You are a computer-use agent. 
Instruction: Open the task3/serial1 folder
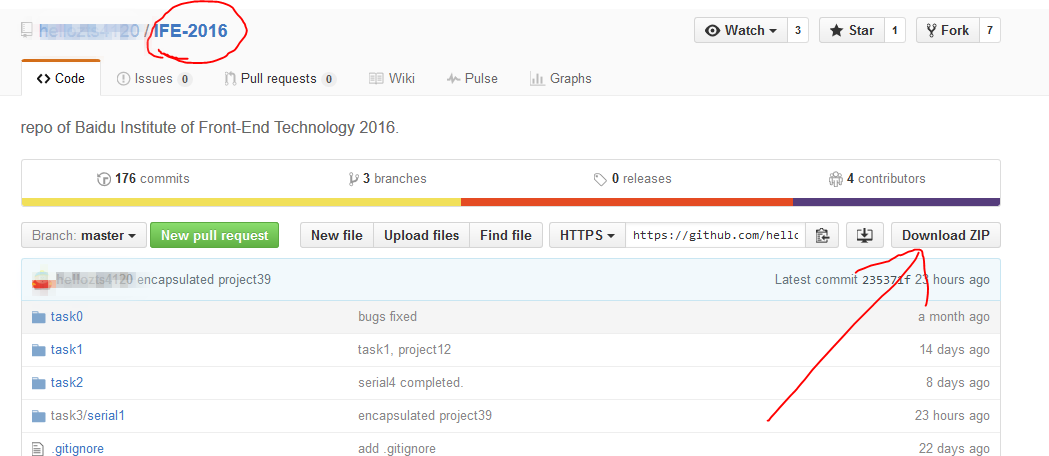(x=88, y=416)
